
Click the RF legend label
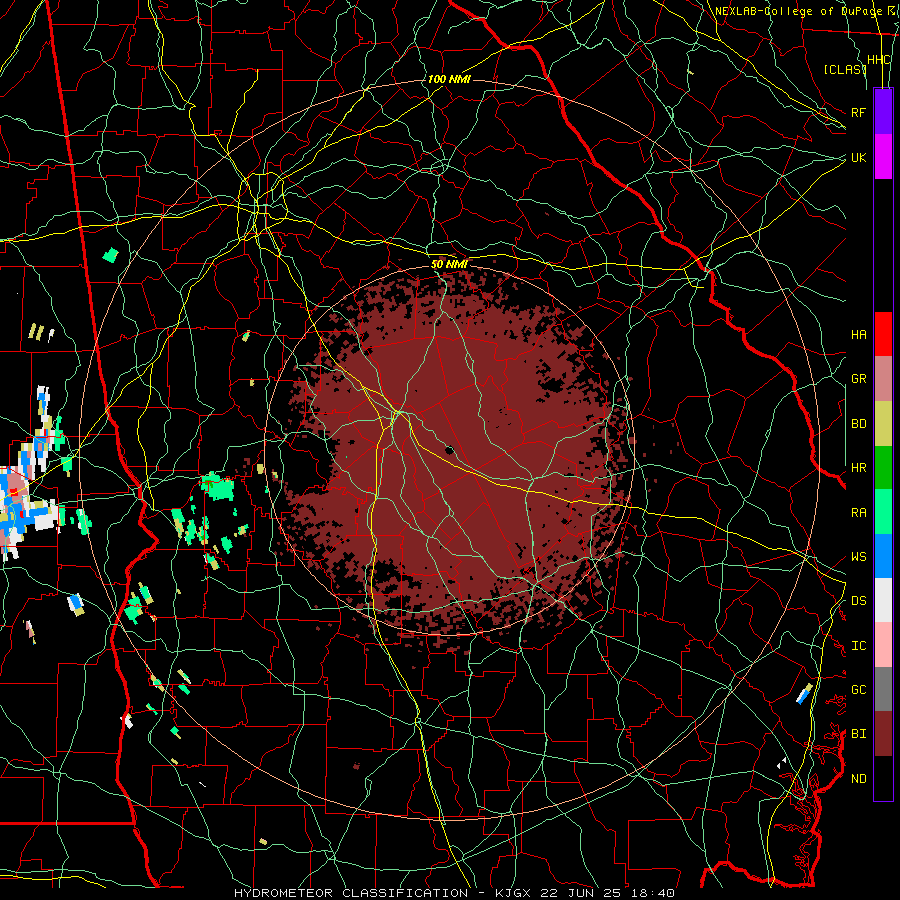click(858, 112)
